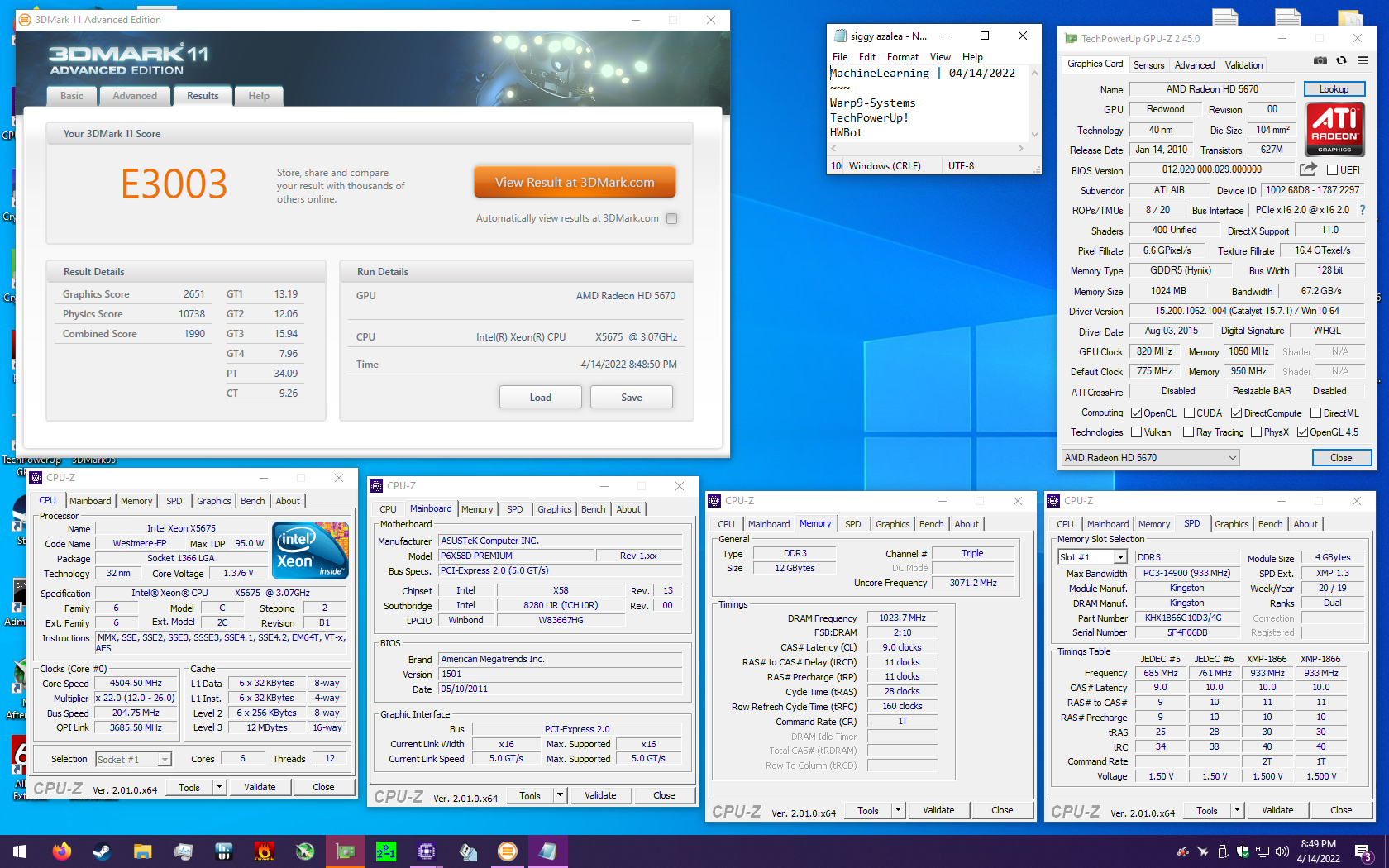
Task: Expand Tools dropdown arrow in CPU-Z SPD window
Action: point(1238,810)
